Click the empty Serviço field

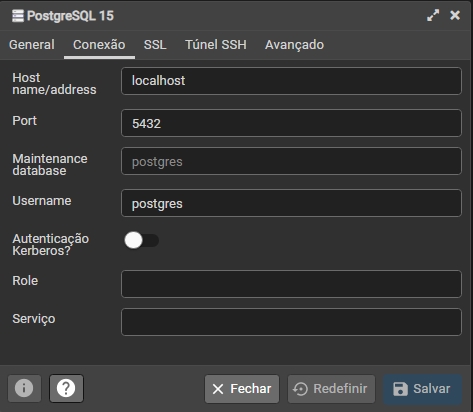tap(291, 322)
